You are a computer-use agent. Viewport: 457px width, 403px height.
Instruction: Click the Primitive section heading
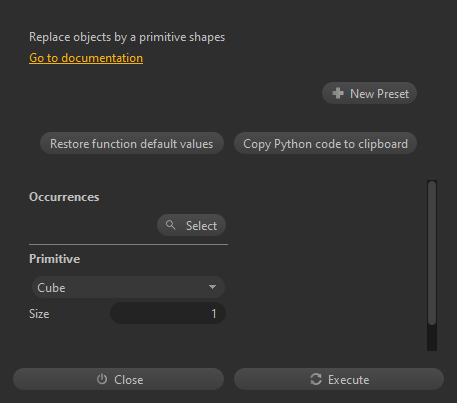coord(54,259)
